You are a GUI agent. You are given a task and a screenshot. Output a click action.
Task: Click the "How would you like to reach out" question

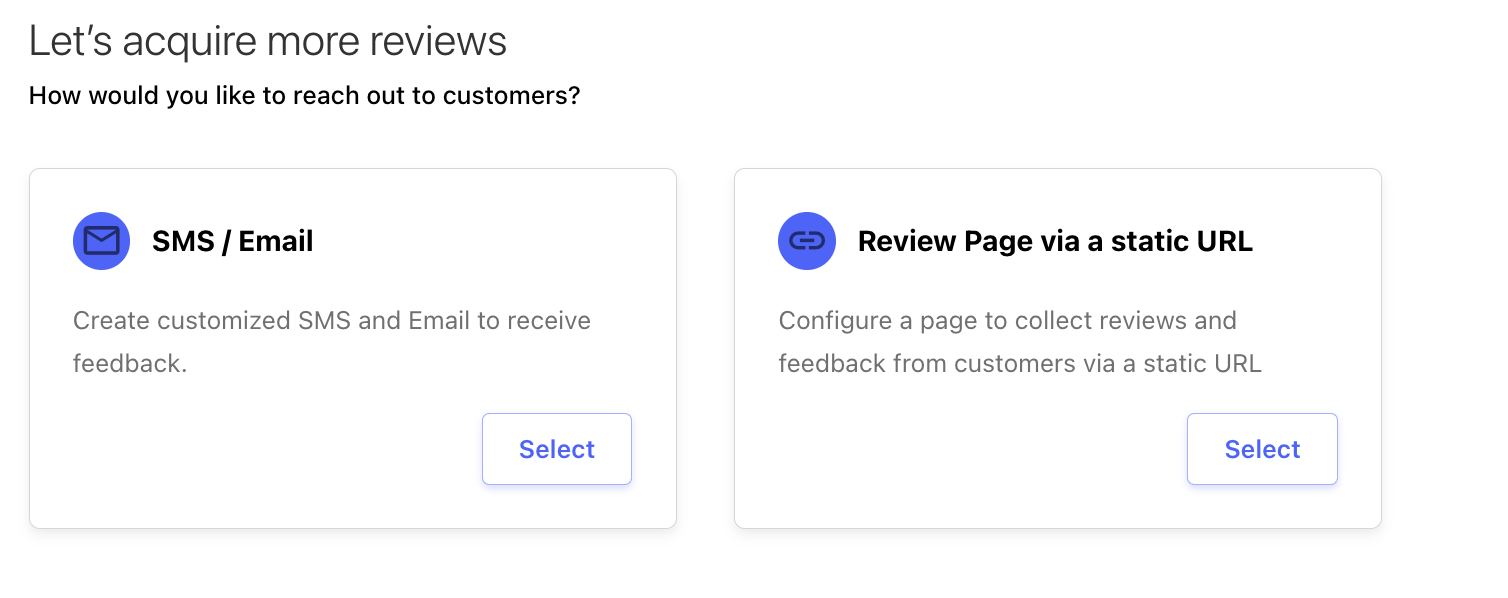pyautogui.click(x=304, y=96)
